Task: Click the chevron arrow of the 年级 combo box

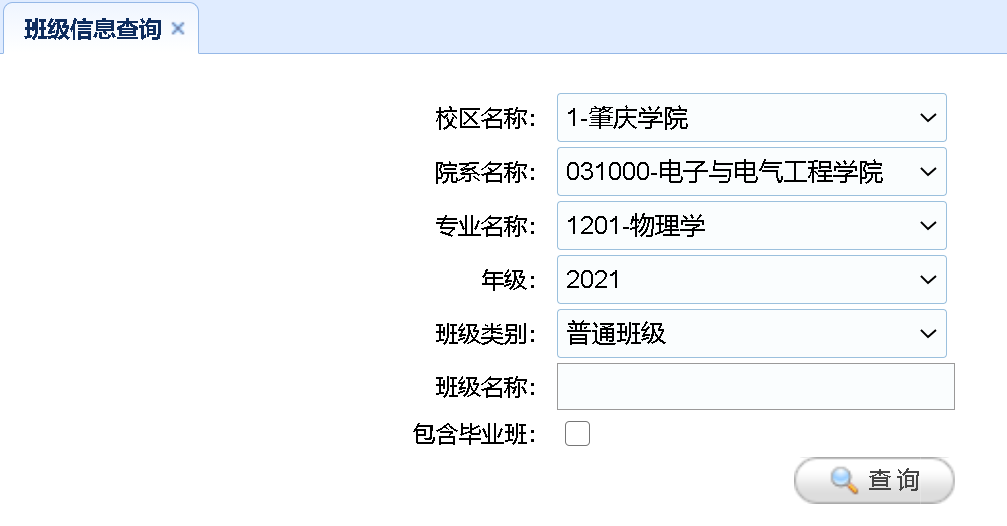Action: coord(926,280)
